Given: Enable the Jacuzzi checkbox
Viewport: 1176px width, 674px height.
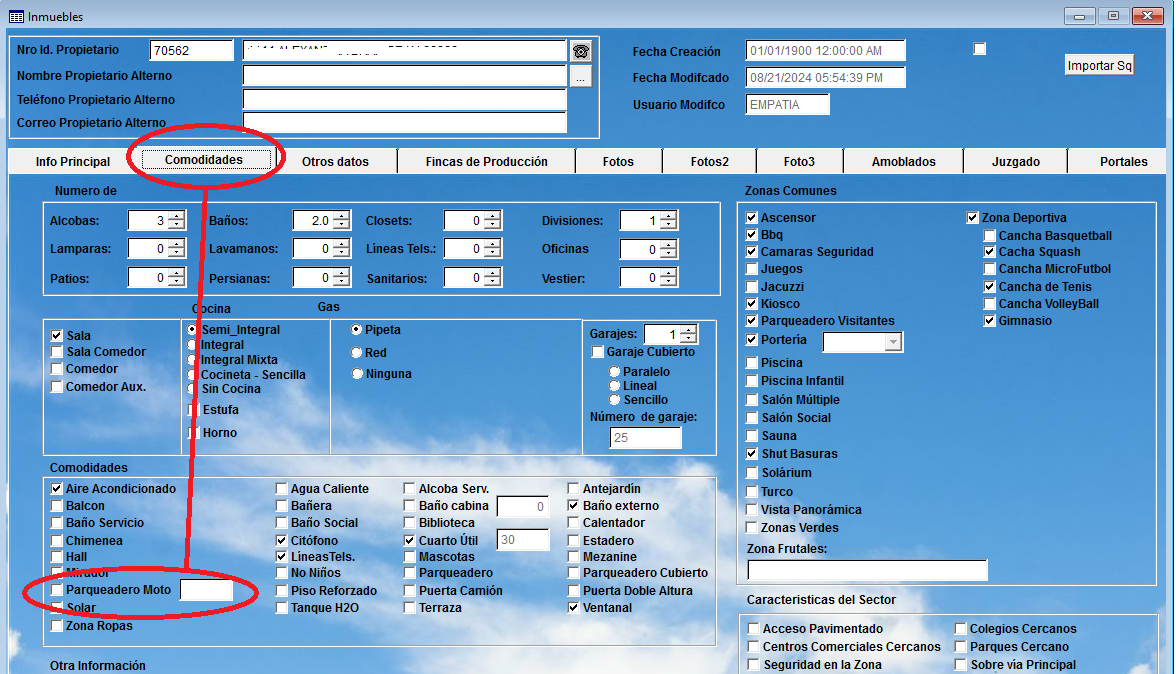Looking at the screenshot, I should 752,286.
